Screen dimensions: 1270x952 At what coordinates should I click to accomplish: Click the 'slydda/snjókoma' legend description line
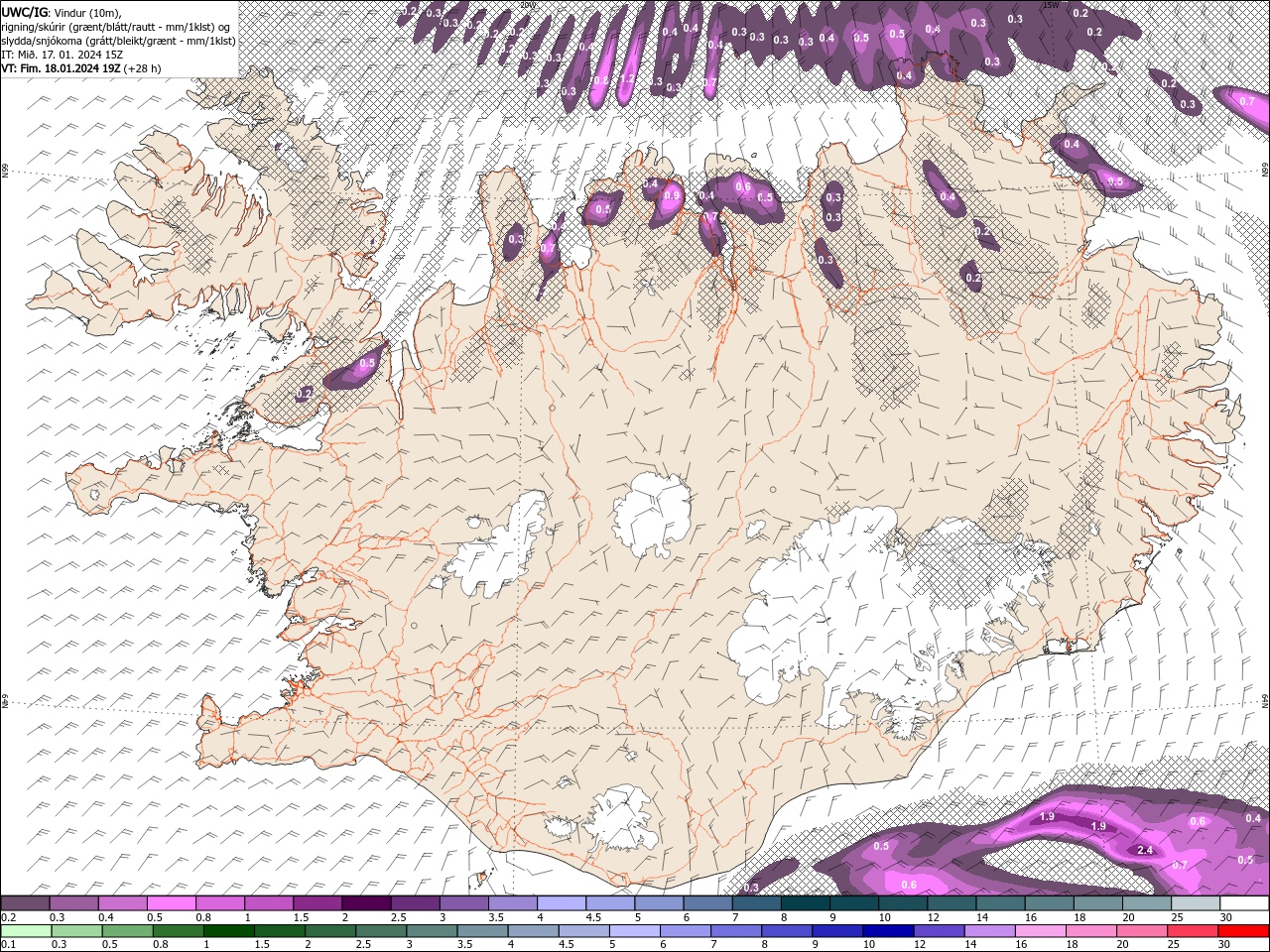tap(118, 41)
